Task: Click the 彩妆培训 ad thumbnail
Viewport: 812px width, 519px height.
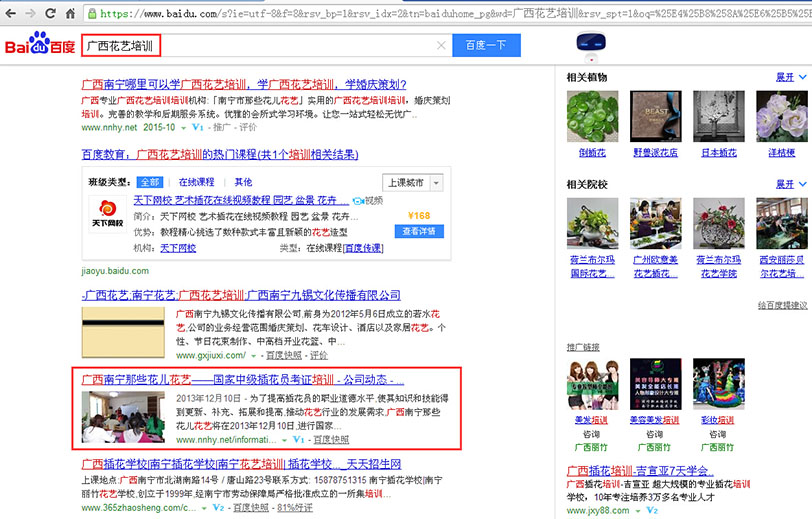Action: point(719,384)
